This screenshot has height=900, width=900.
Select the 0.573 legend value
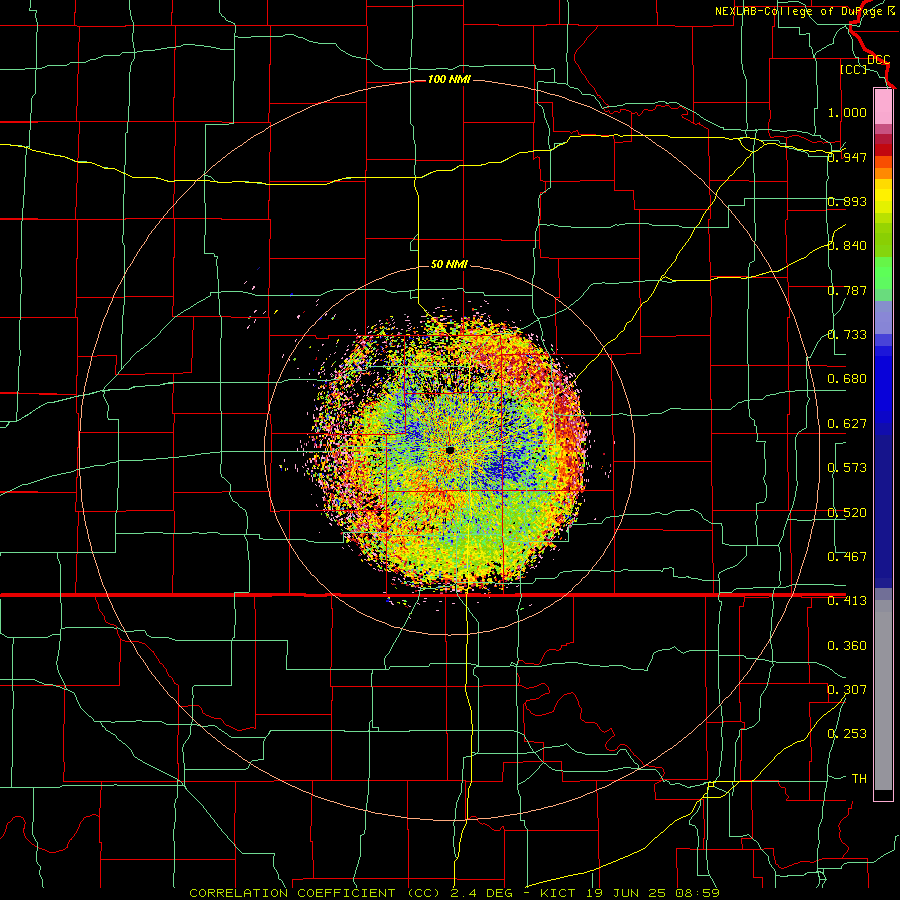click(847, 468)
